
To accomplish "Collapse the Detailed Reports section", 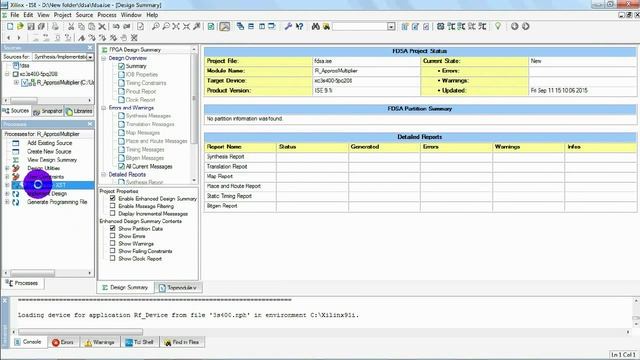I will pos(104,175).
